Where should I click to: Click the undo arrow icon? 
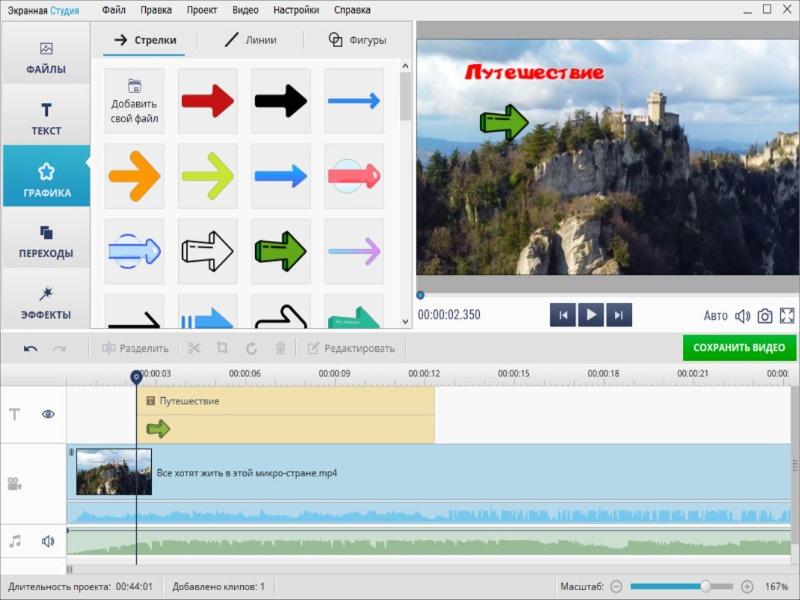coord(31,348)
